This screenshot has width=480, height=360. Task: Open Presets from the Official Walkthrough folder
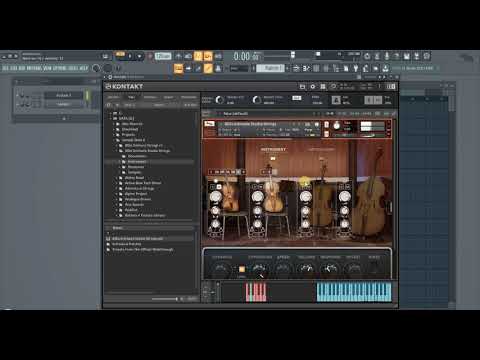(x=143, y=250)
